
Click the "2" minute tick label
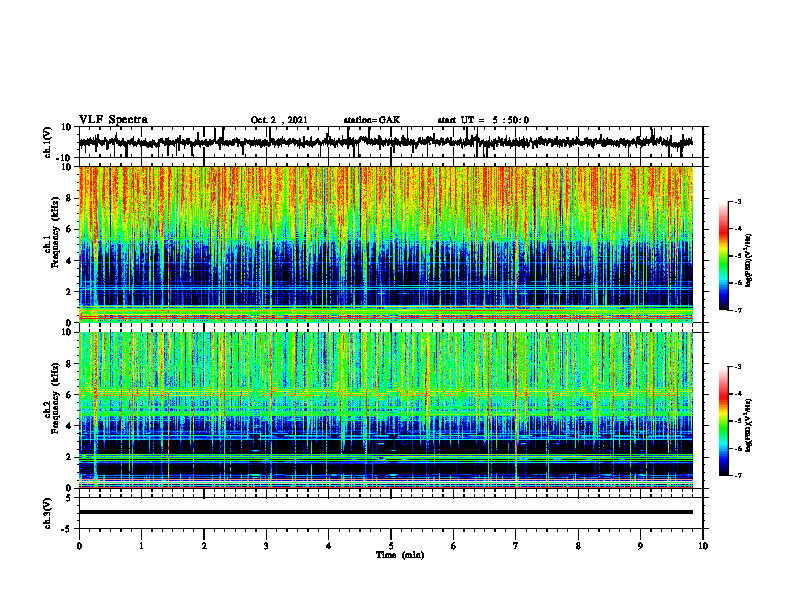pyautogui.click(x=204, y=546)
